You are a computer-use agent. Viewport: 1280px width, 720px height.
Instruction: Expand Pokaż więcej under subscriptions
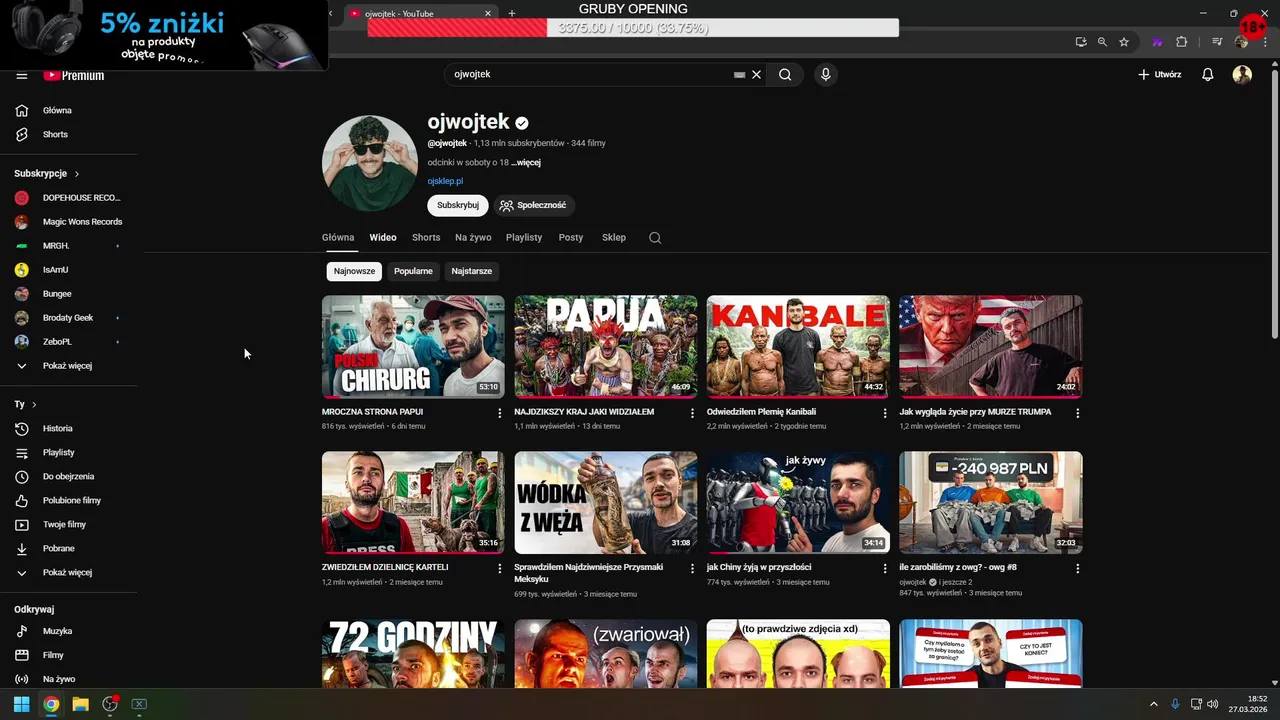point(68,366)
